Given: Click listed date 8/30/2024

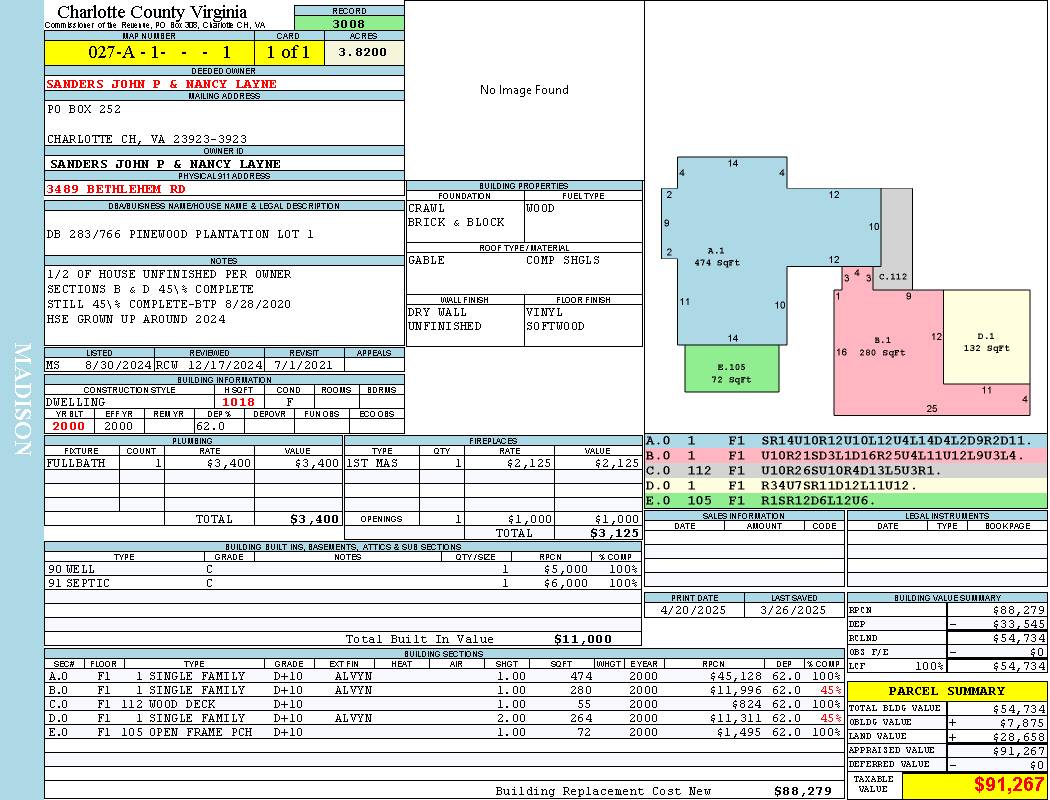Looking at the screenshot, I should coord(119,366).
